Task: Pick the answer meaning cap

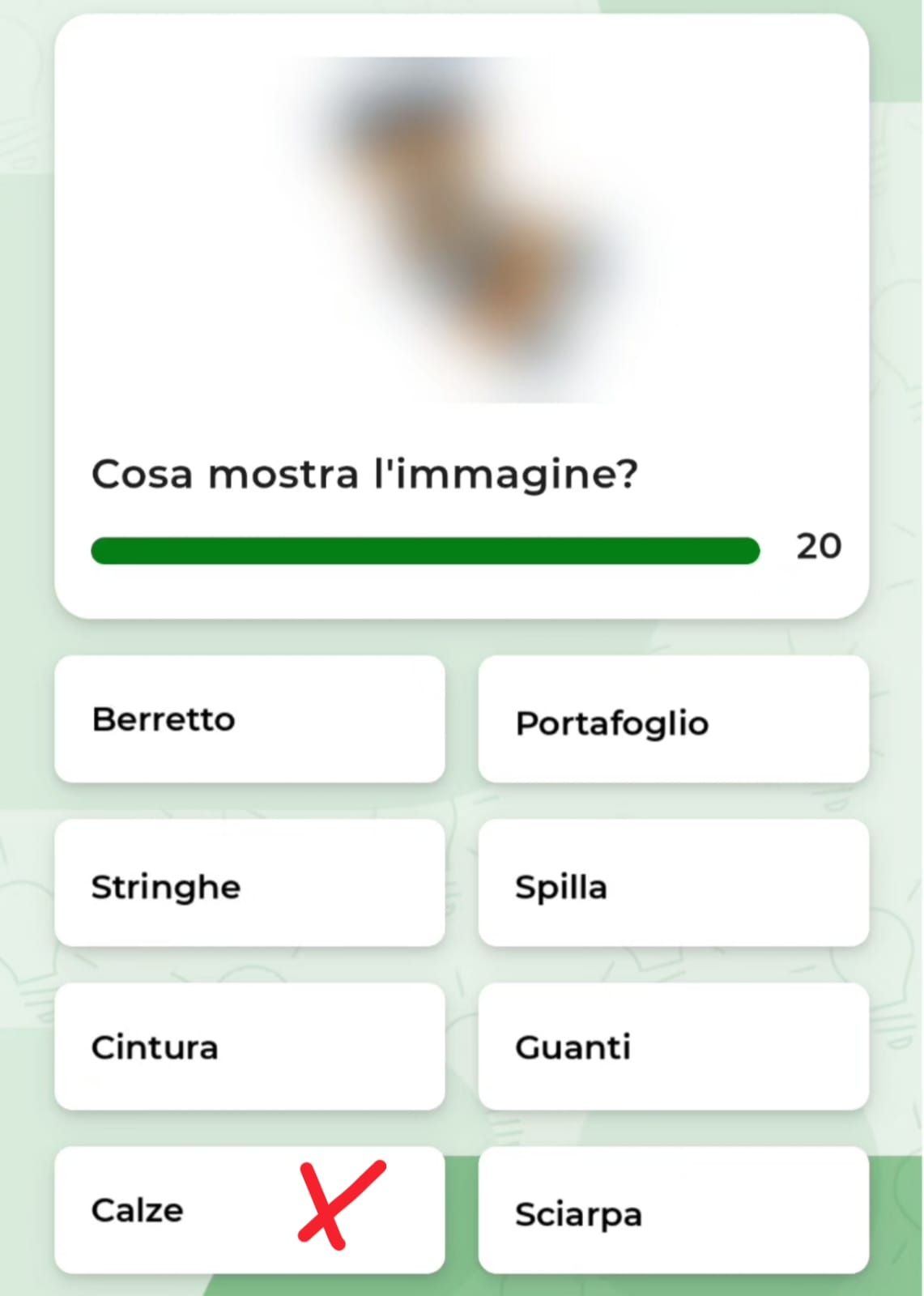Action: [x=249, y=719]
